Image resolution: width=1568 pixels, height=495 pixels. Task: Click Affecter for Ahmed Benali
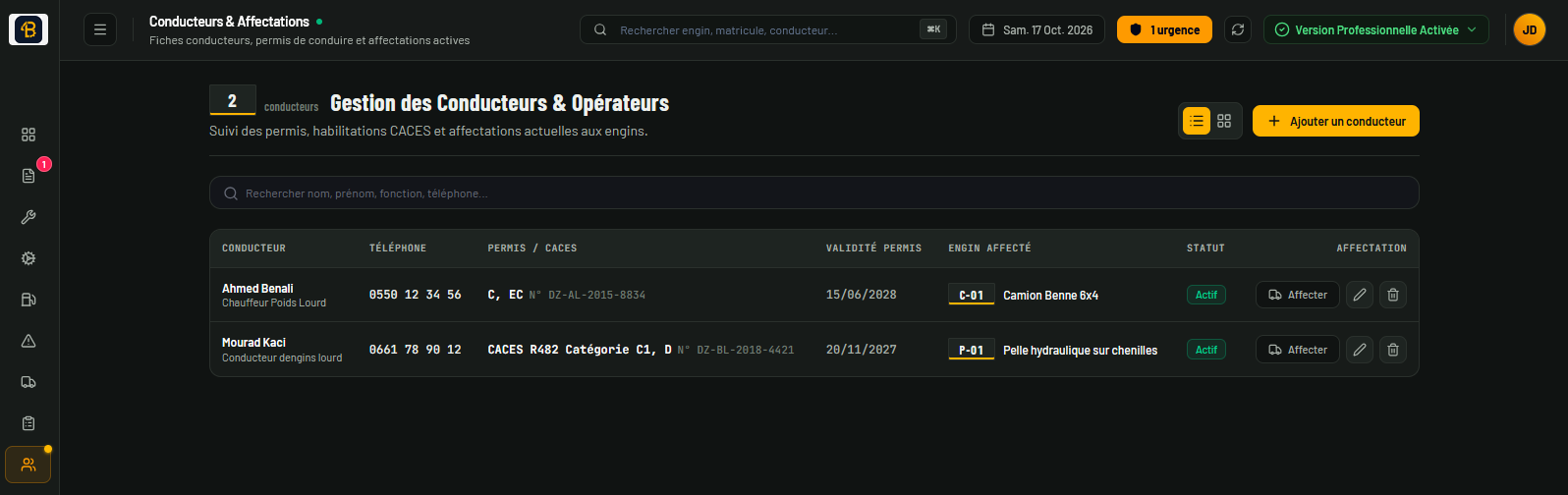pos(1298,295)
